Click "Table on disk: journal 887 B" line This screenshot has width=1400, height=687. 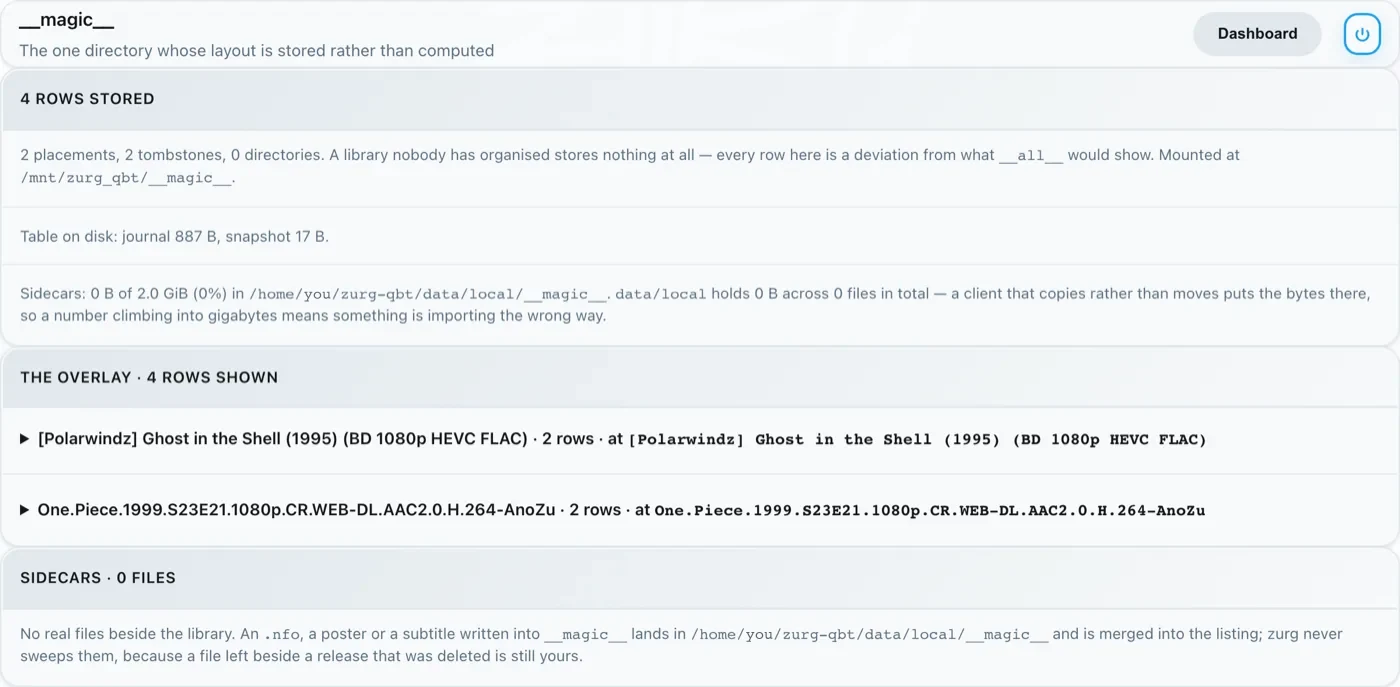tap(174, 237)
